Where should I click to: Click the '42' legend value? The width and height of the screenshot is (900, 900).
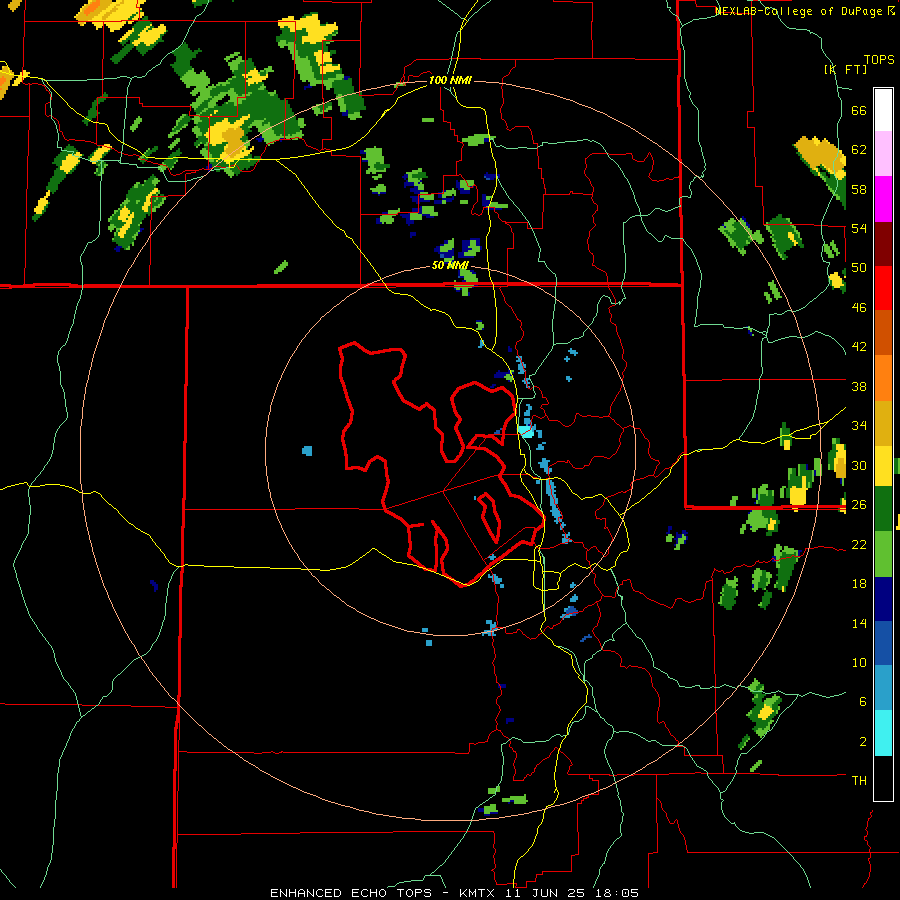[859, 347]
